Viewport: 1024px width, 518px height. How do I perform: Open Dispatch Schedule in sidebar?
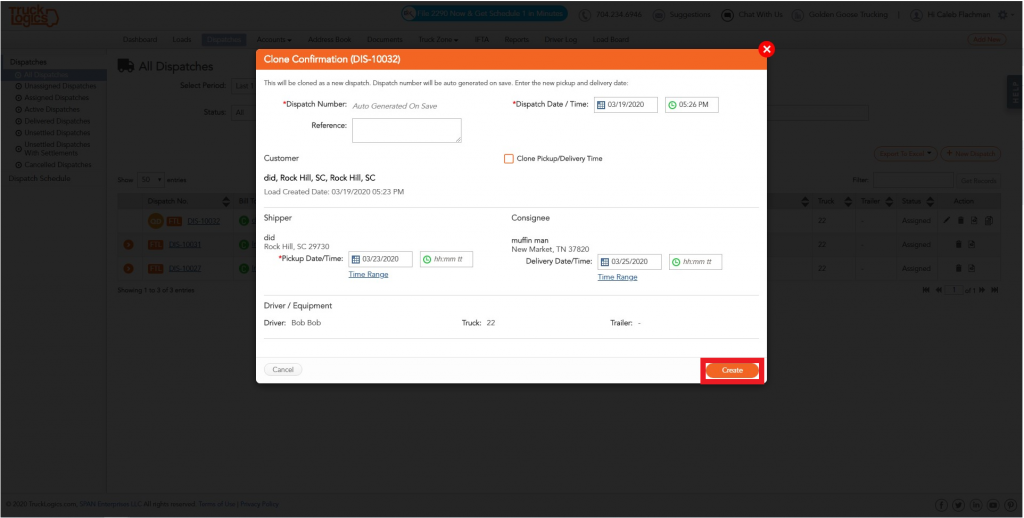click(39, 178)
